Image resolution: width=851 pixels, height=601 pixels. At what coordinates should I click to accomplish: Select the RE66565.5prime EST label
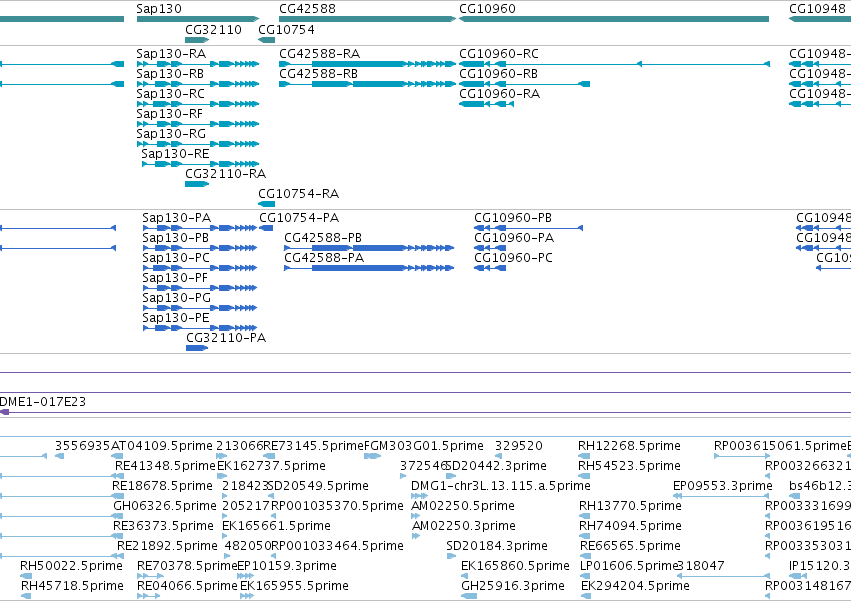coord(630,547)
